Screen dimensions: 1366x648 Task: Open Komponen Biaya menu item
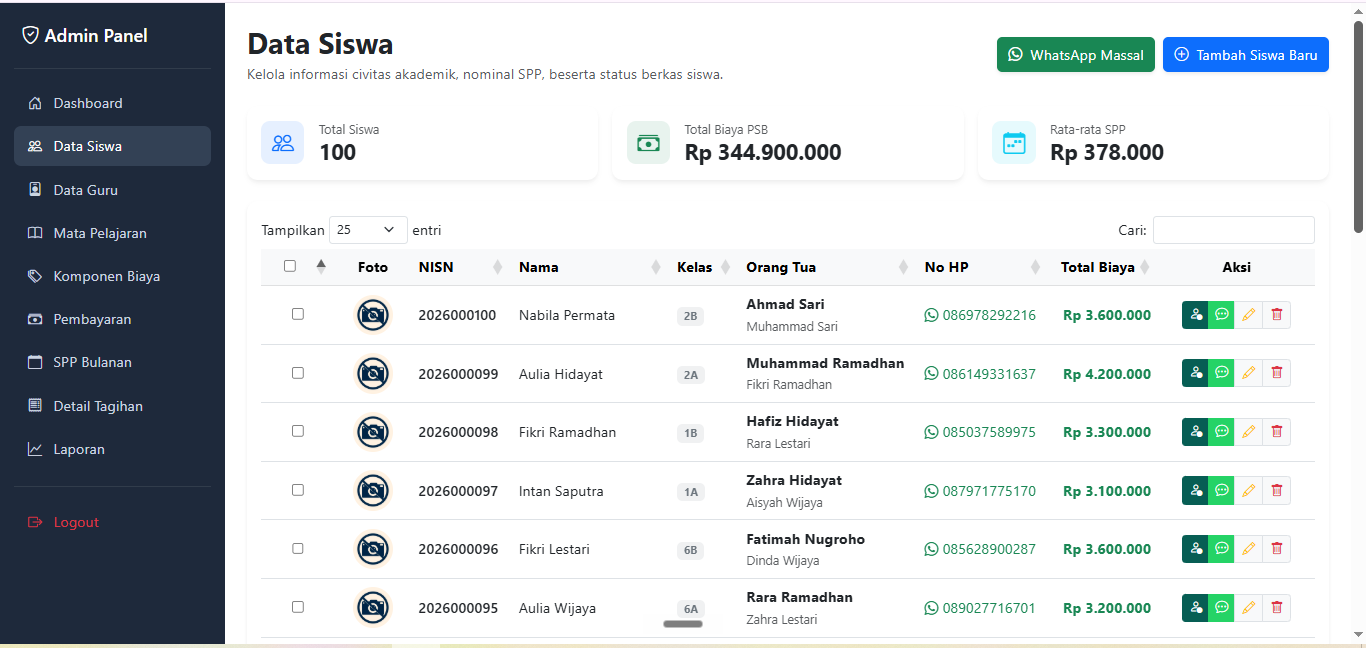(112, 276)
